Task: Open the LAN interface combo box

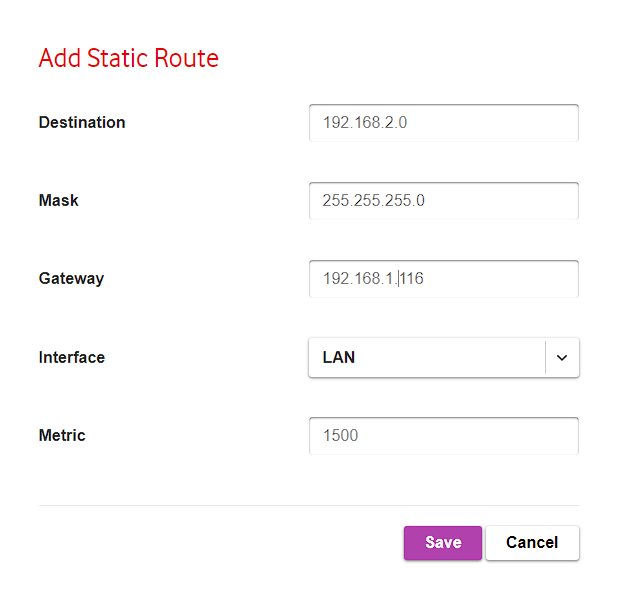Action: click(x=444, y=358)
